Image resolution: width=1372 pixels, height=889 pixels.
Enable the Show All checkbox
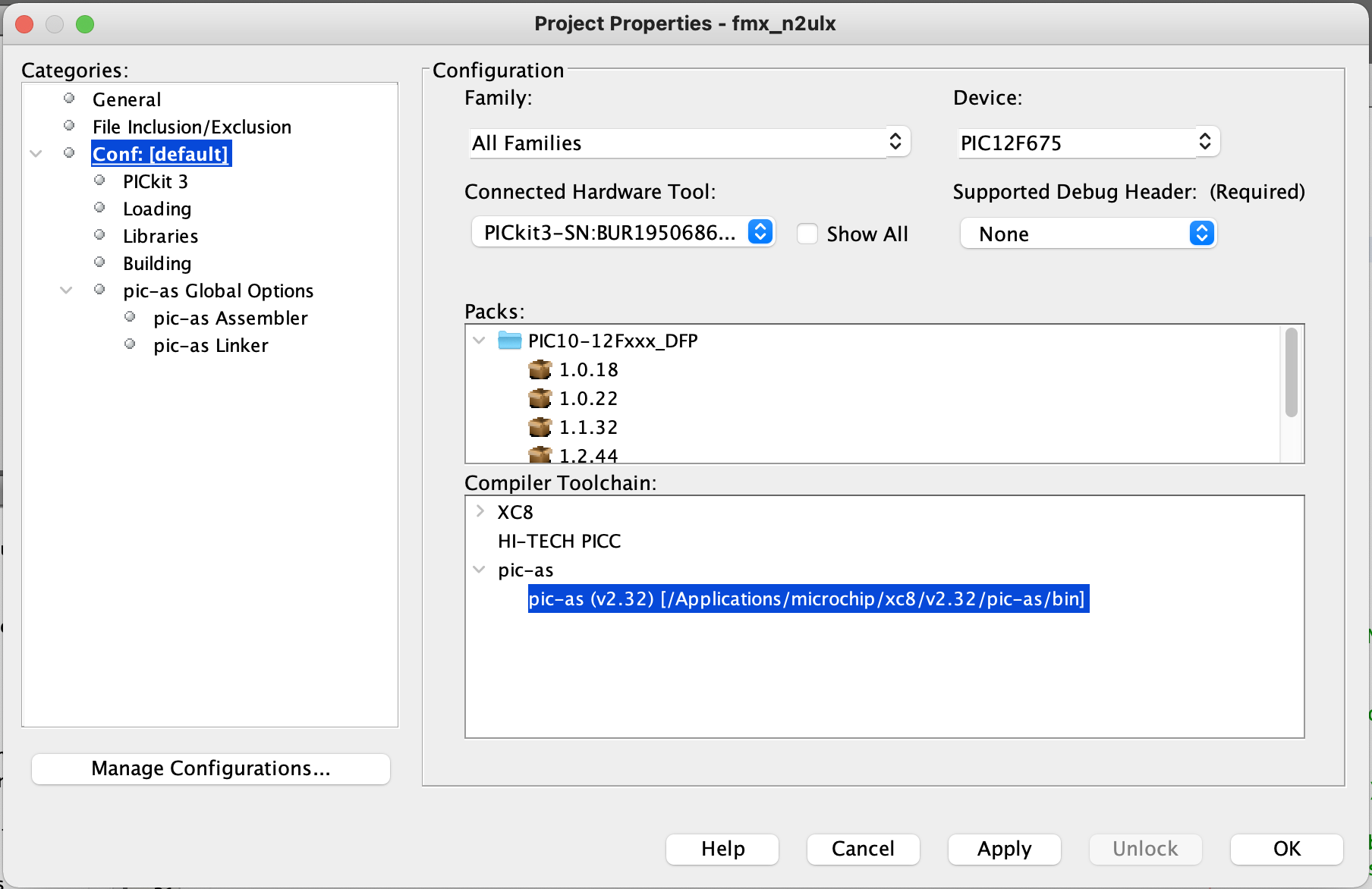point(807,234)
